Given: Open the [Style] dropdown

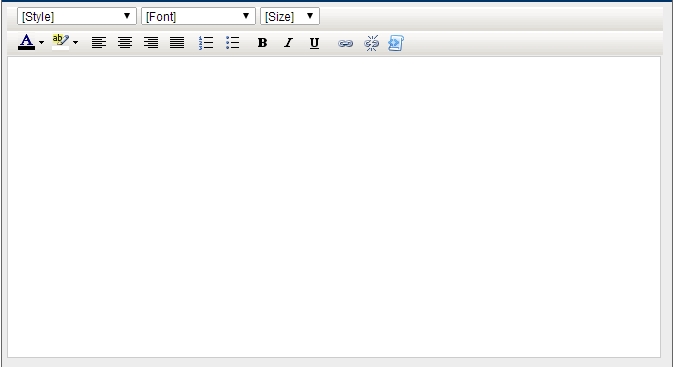Looking at the screenshot, I should [77, 16].
